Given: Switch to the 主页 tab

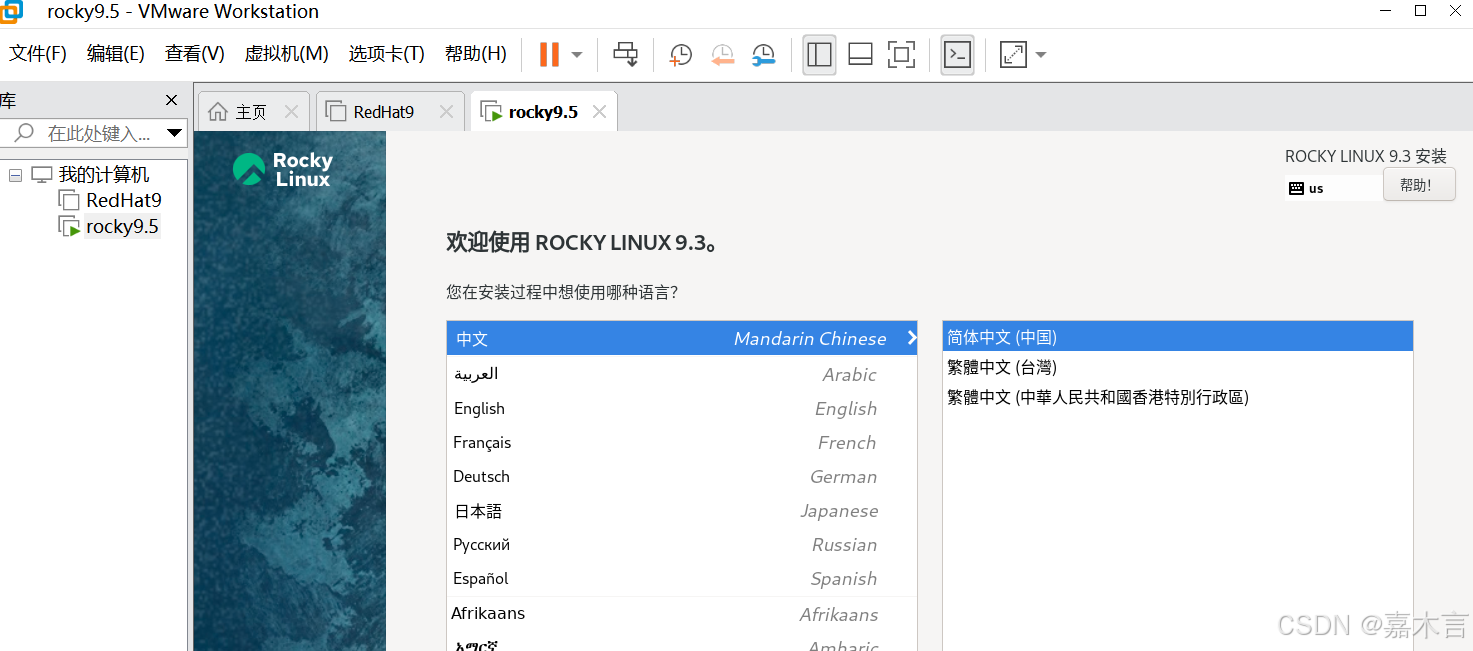Looking at the screenshot, I should tap(251, 112).
